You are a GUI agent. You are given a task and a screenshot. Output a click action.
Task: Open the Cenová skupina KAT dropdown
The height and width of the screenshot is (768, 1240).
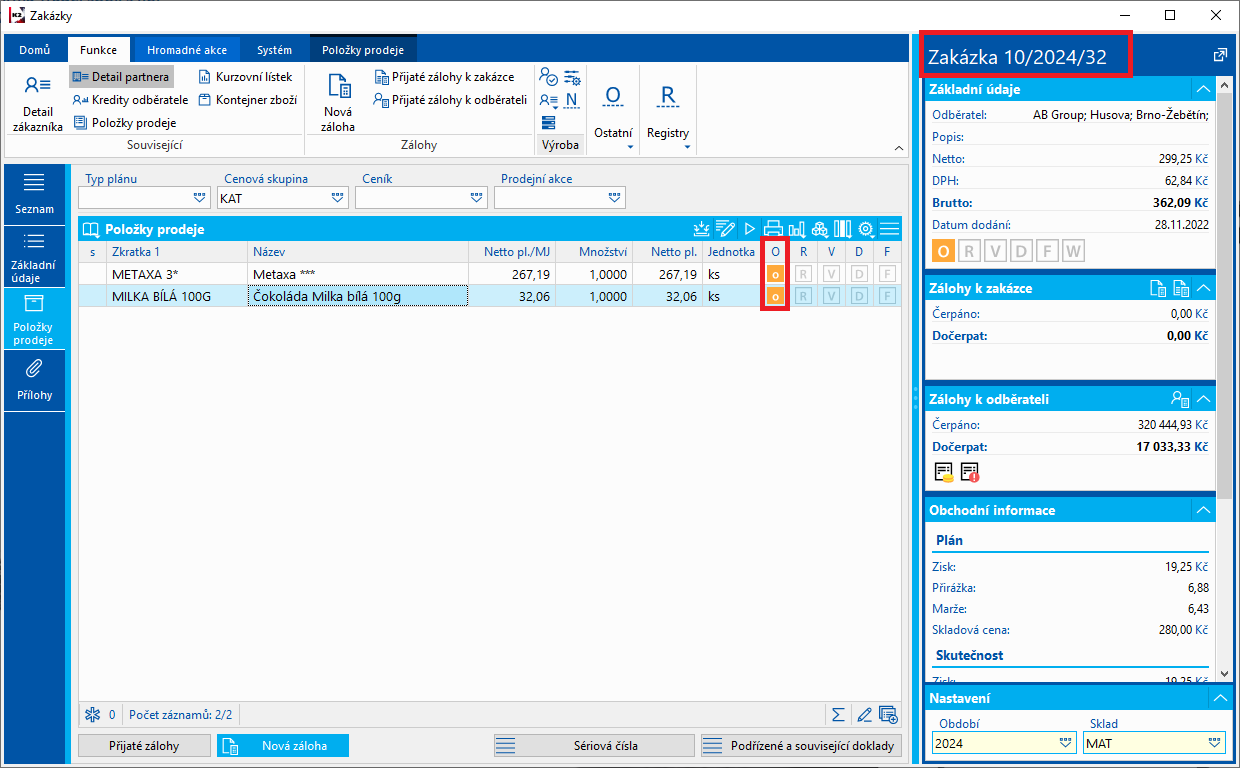337,198
